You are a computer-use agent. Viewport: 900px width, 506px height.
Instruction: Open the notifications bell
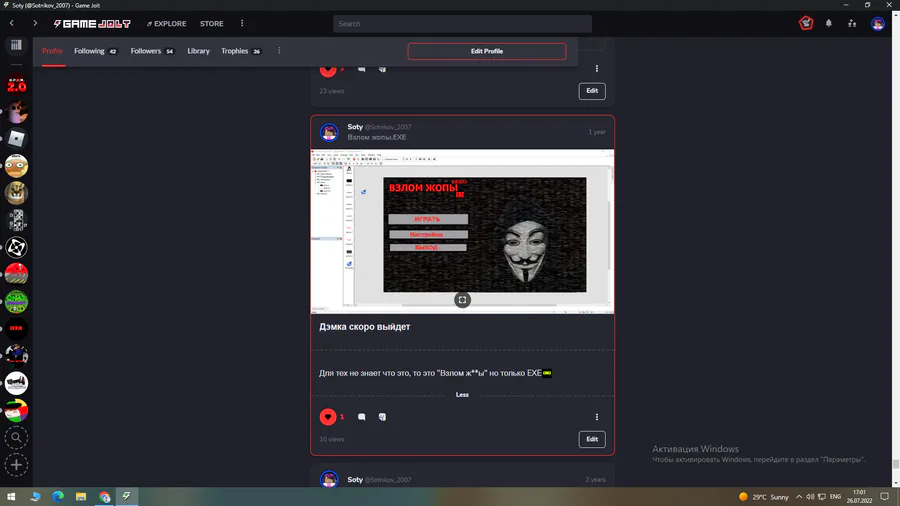click(829, 24)
